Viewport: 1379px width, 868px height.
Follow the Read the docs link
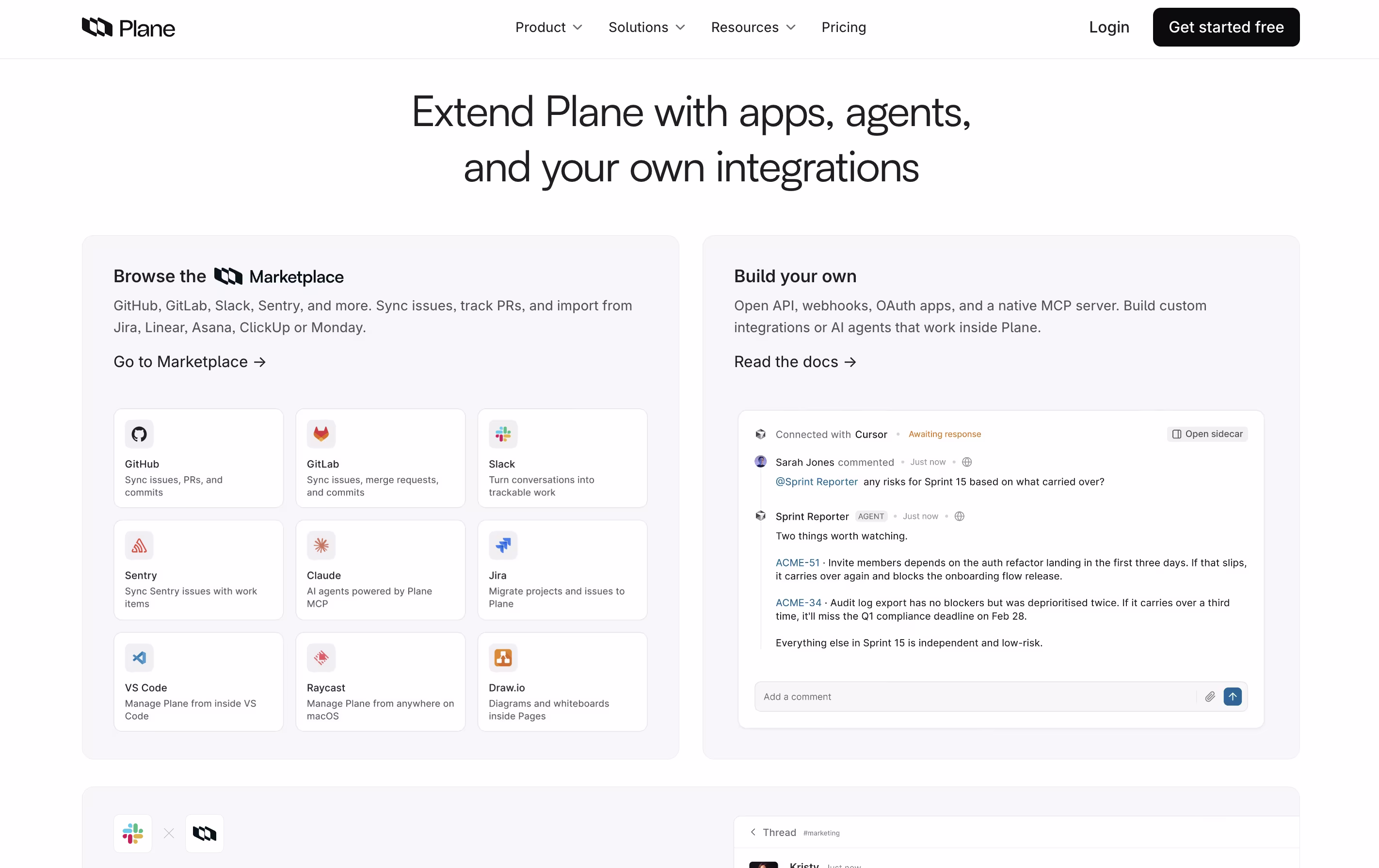tap(795, 361)
